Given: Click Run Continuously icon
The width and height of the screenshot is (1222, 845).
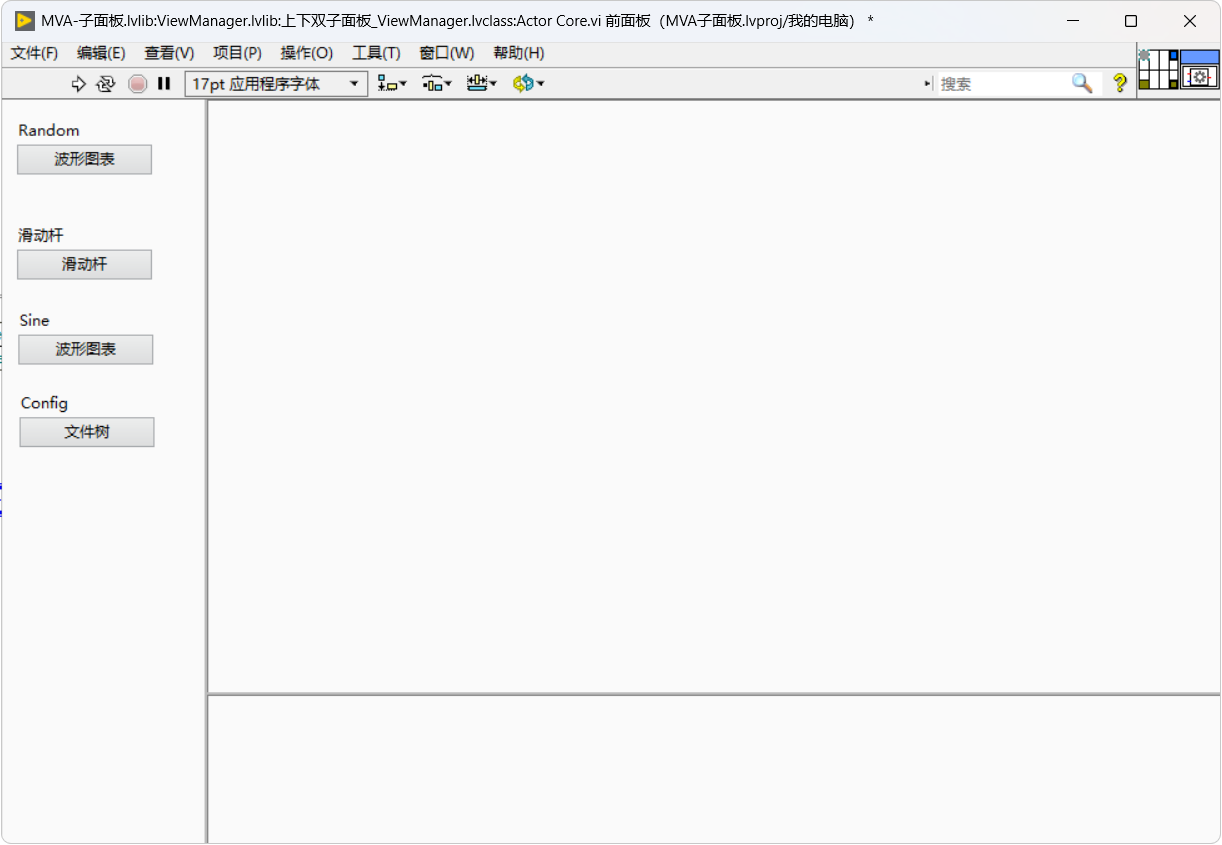Looking at the screenshot, I should point(106,84).
